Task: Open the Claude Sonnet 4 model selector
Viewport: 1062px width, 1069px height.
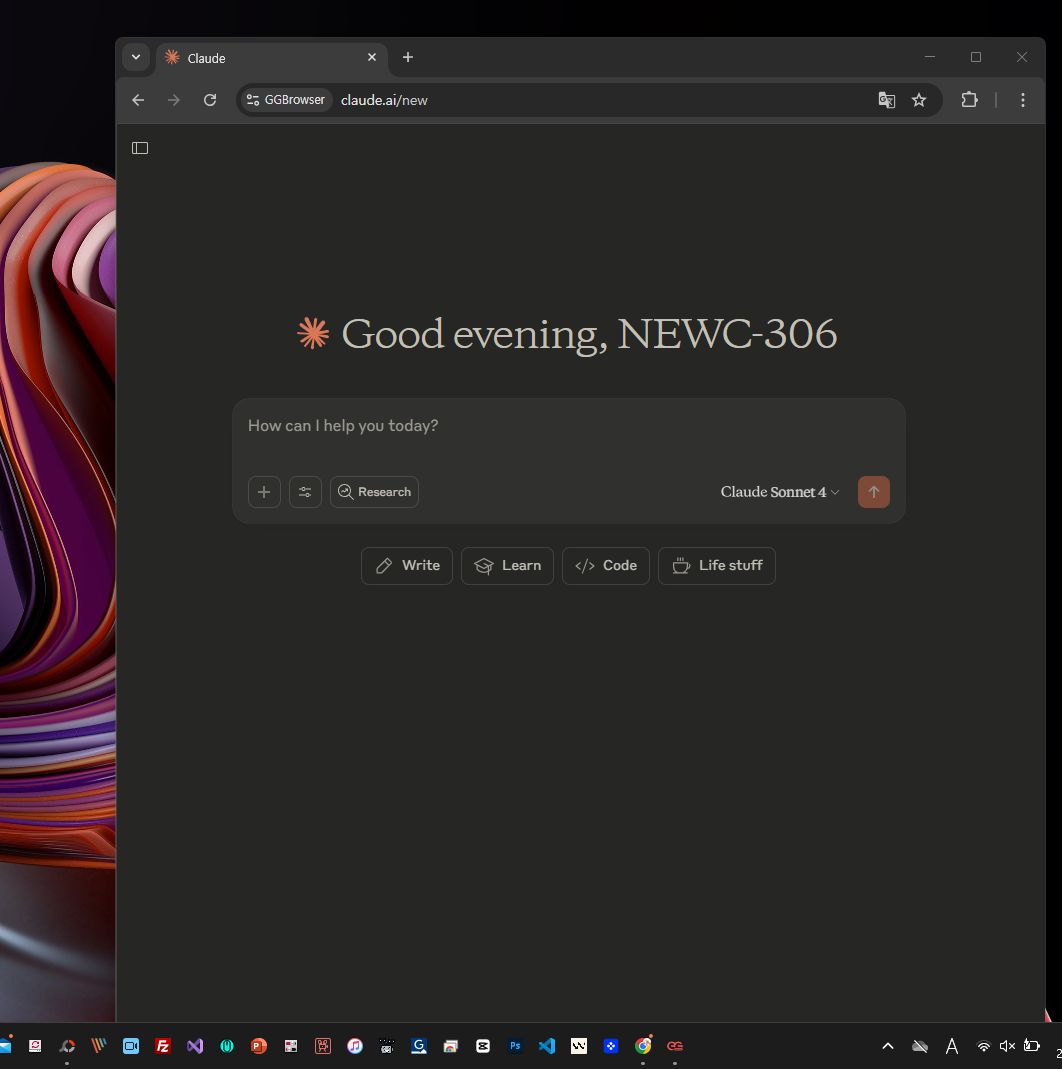Action: click(780, 492)
